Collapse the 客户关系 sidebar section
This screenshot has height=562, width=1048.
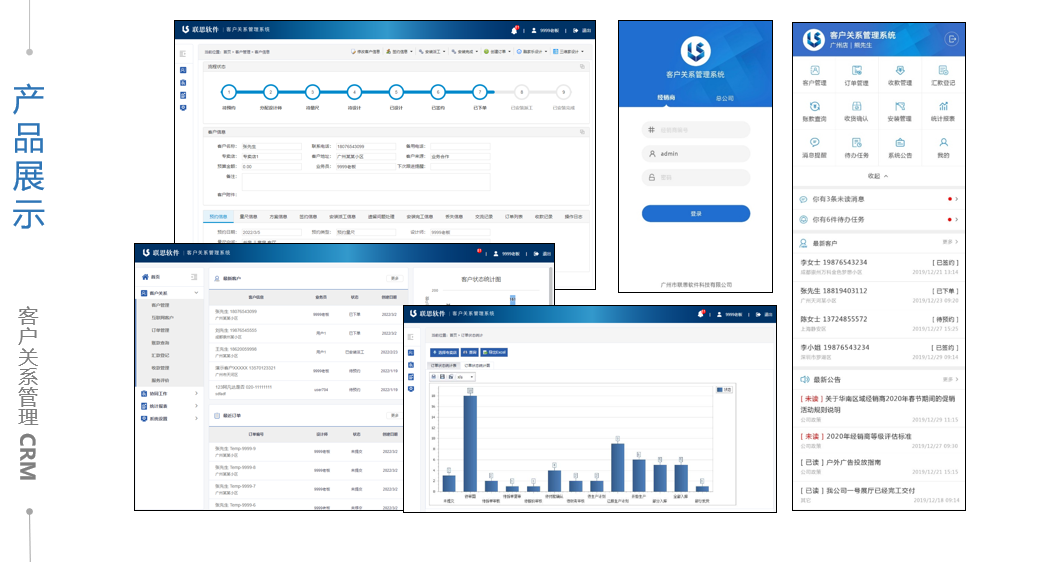tap(195, 293)
